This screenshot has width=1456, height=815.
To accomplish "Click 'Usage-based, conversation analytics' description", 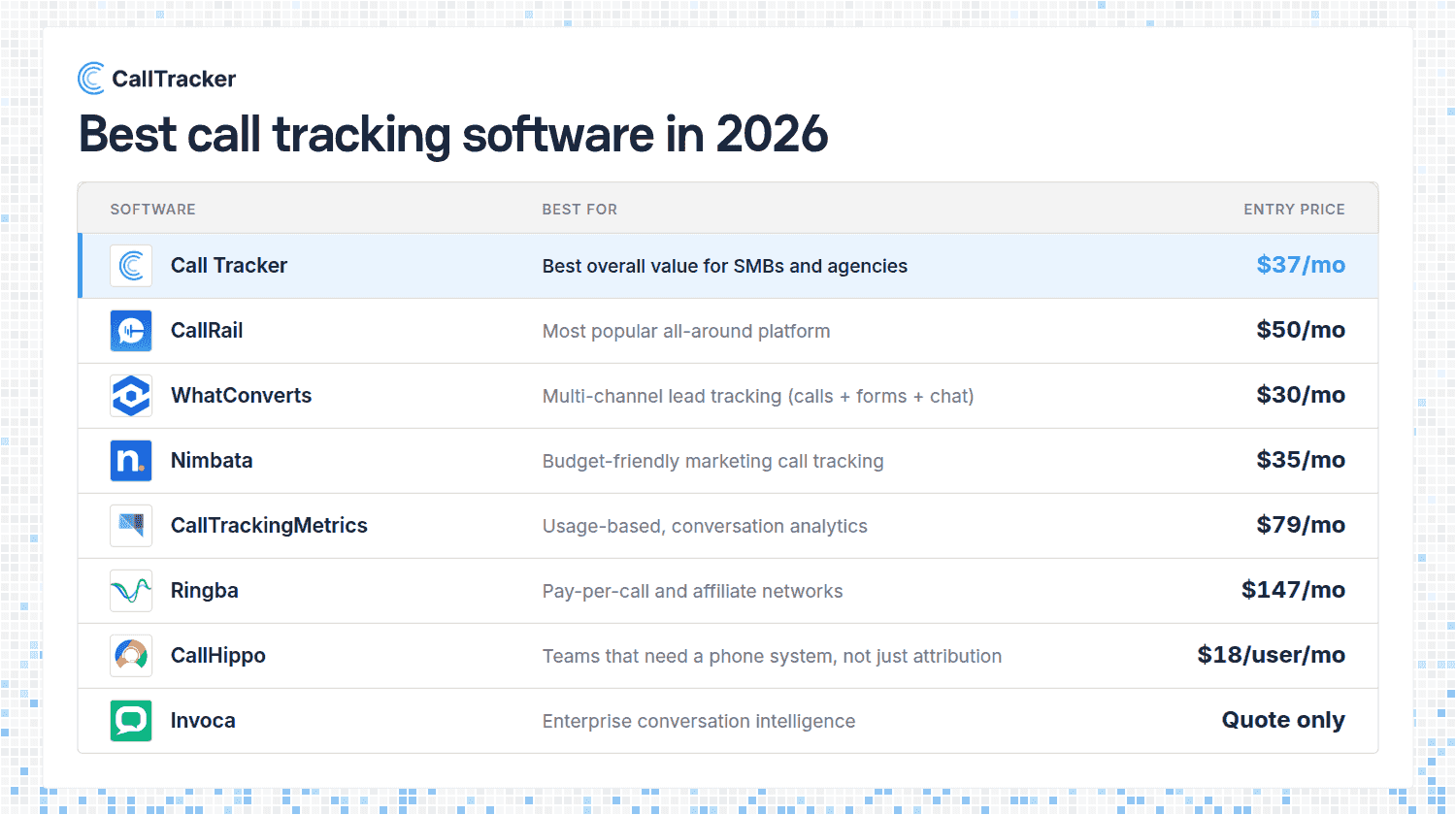I will [x=705, y=527].
